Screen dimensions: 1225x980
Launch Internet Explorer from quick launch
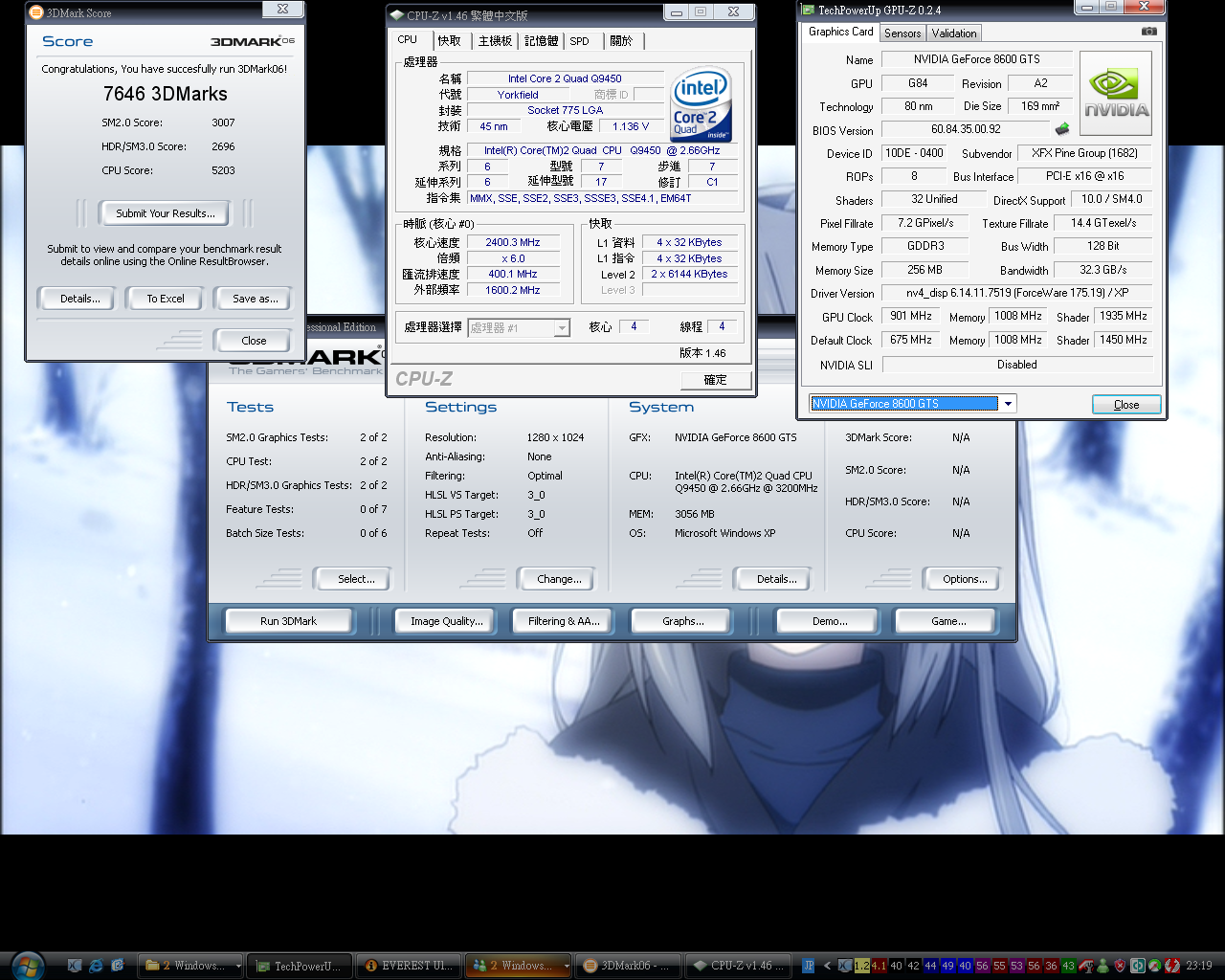coord(96,966)
